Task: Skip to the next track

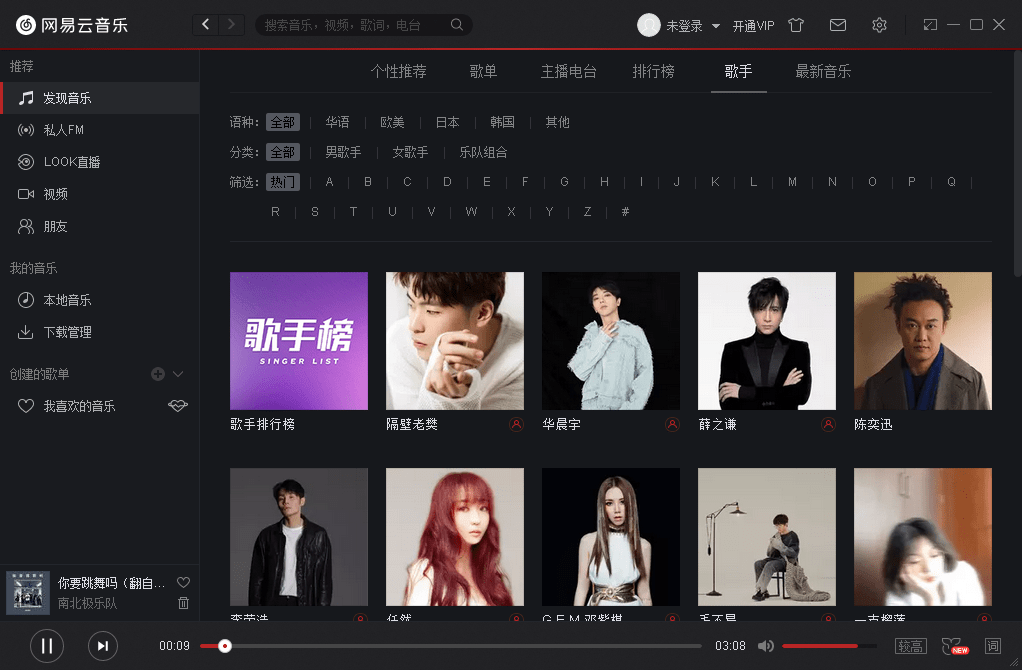Action: point(103,646)
